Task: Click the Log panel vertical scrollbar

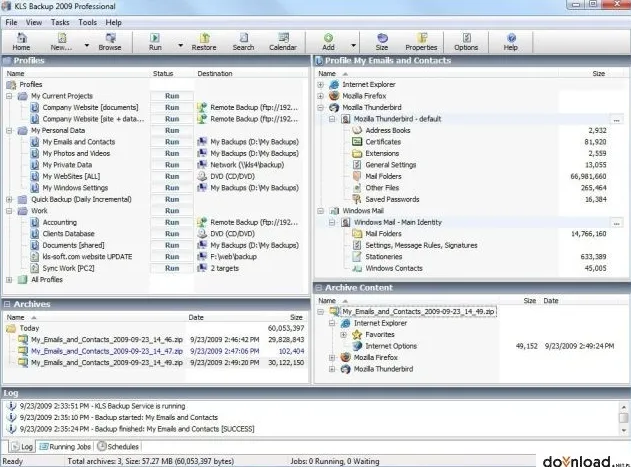Action: (x=623, y=418)
